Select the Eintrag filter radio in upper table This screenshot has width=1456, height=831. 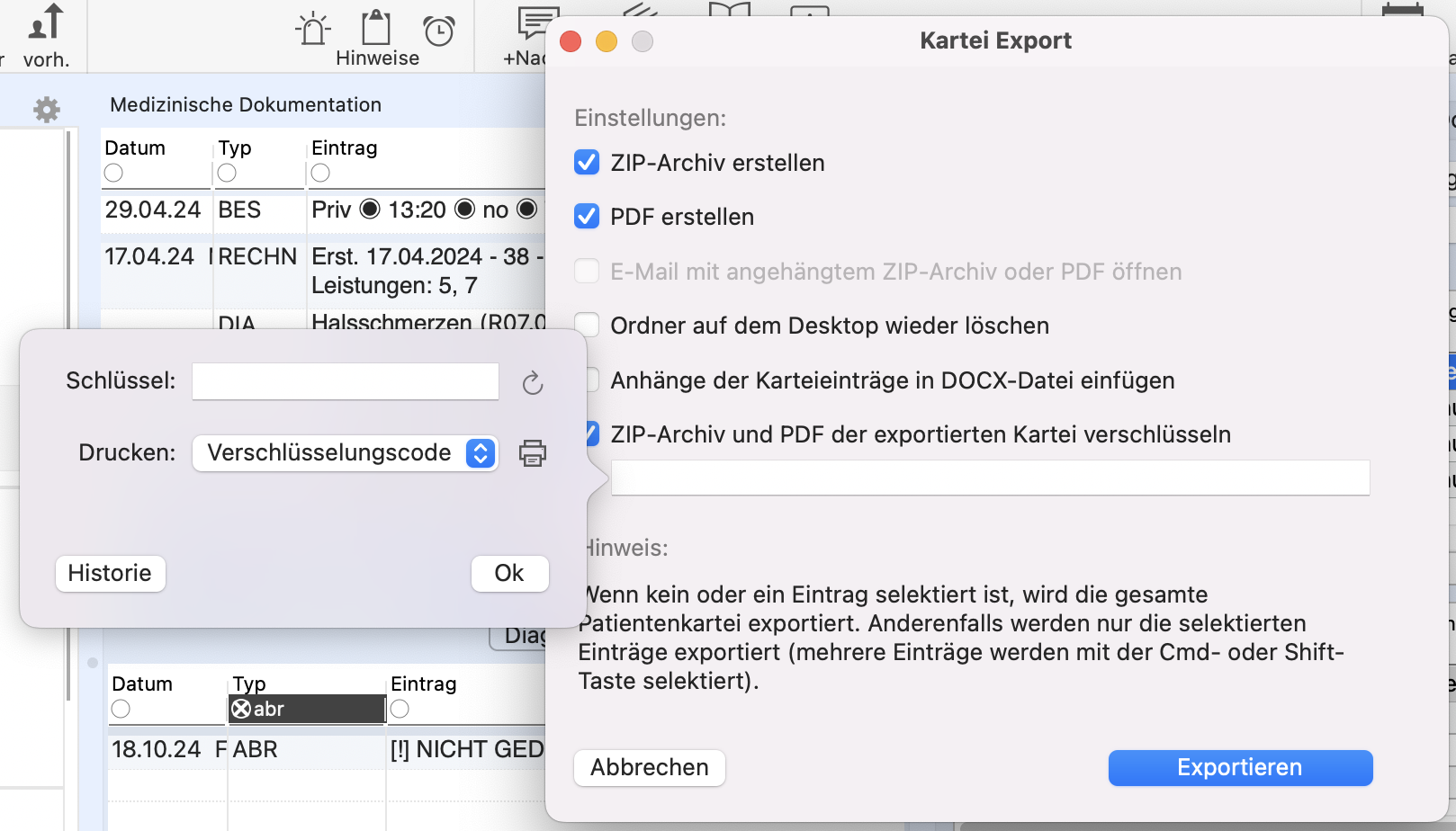point(320,173)
